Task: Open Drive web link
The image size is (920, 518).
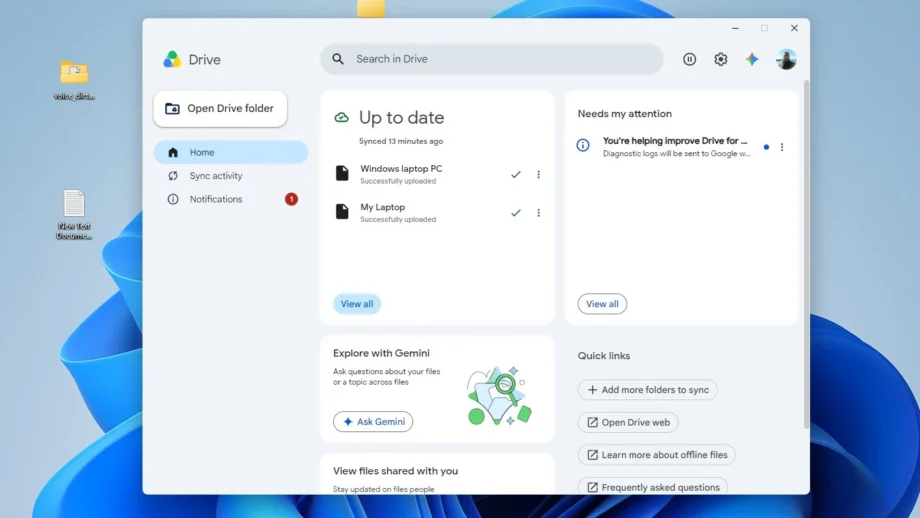Action: 628,422
